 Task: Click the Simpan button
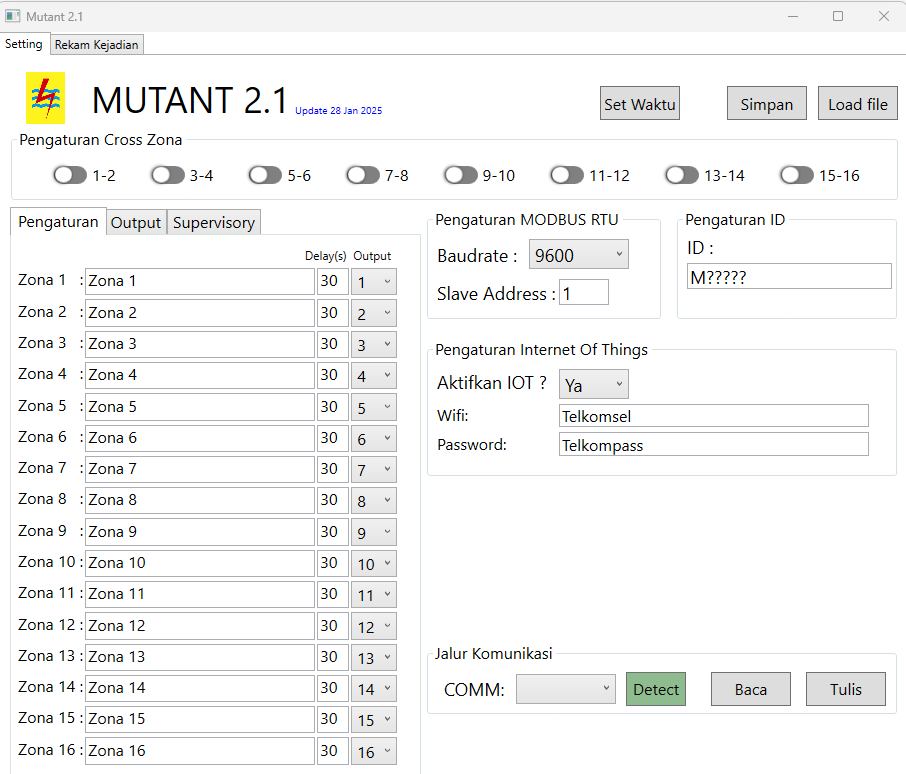(x=766, y=102)
